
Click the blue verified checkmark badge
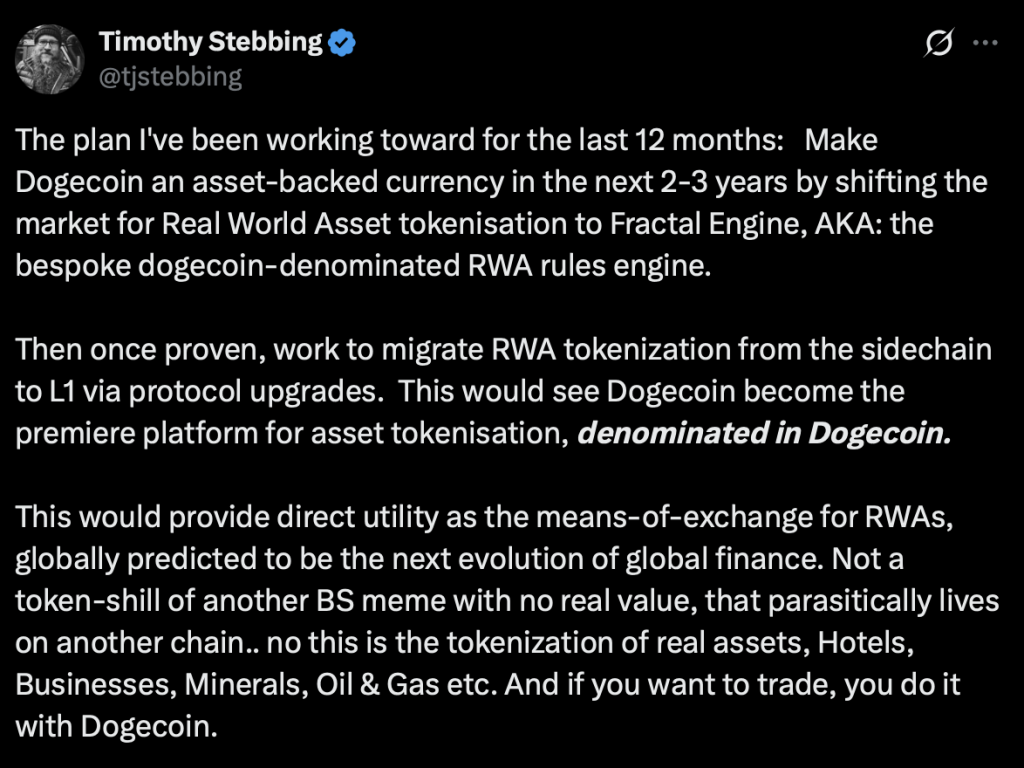point(344,43)
